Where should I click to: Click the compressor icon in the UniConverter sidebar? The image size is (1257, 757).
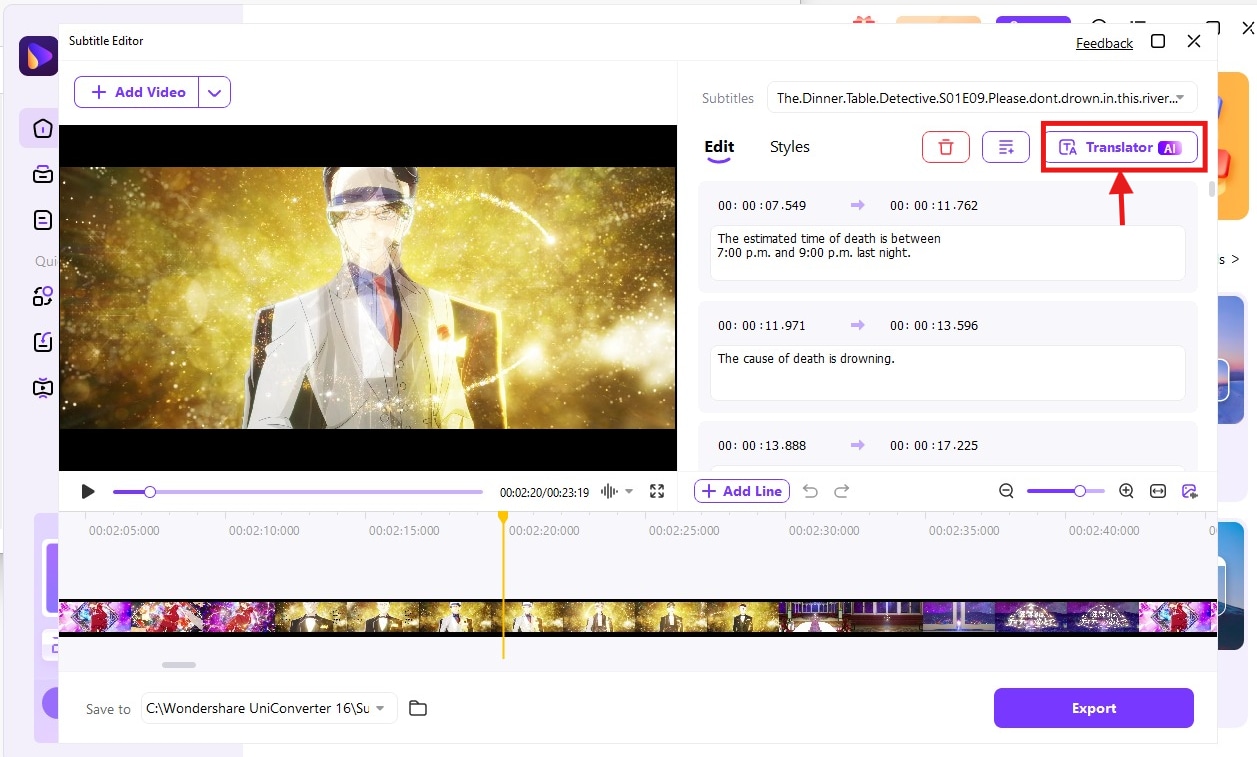tap(42, 342)
